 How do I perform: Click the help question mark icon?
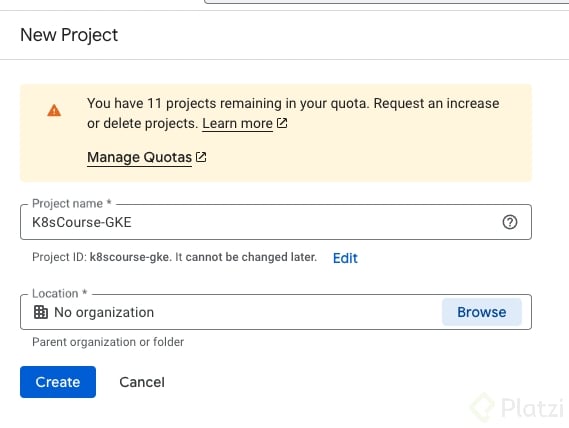click(509, 222)
